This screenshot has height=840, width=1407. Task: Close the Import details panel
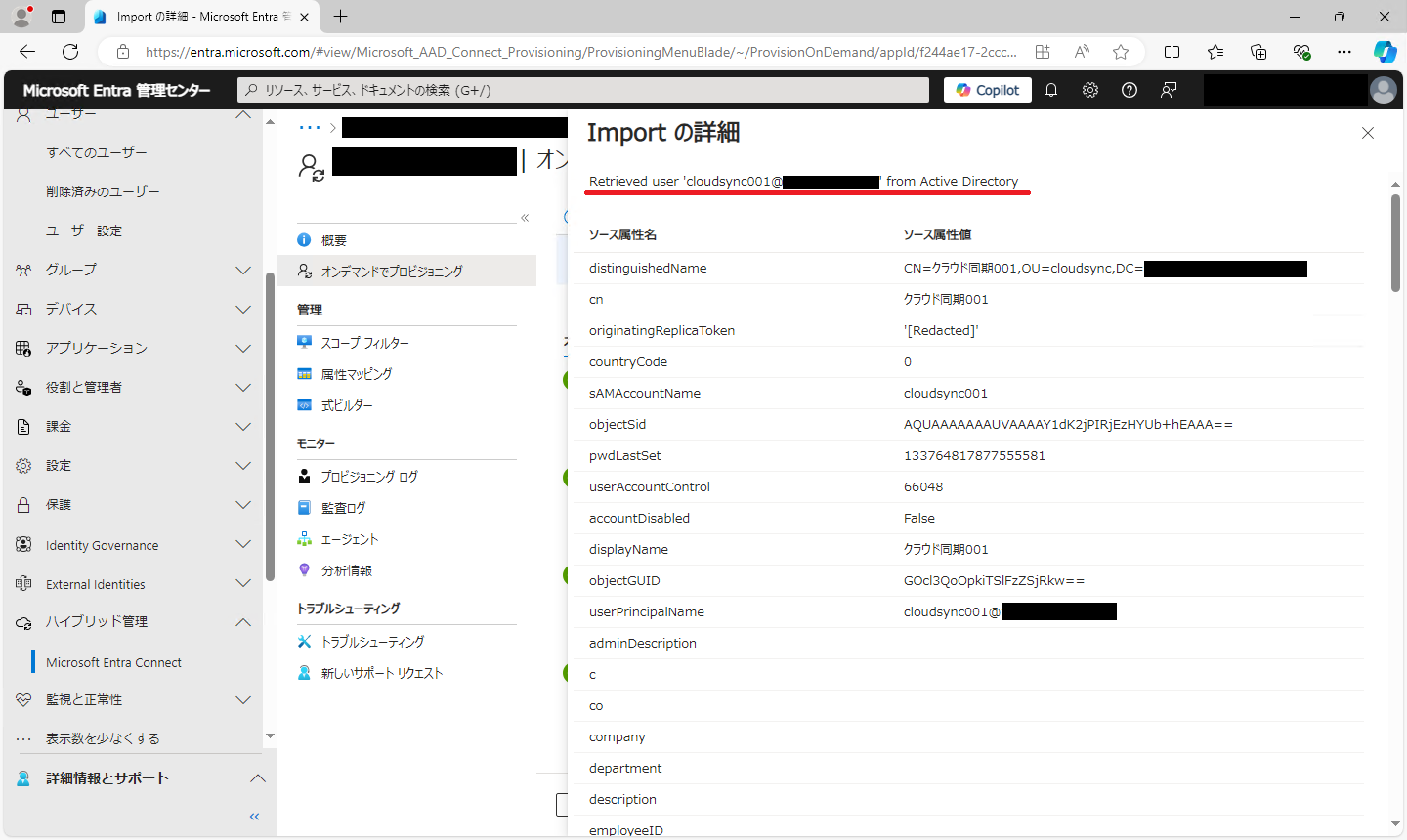pos(1368,133)
